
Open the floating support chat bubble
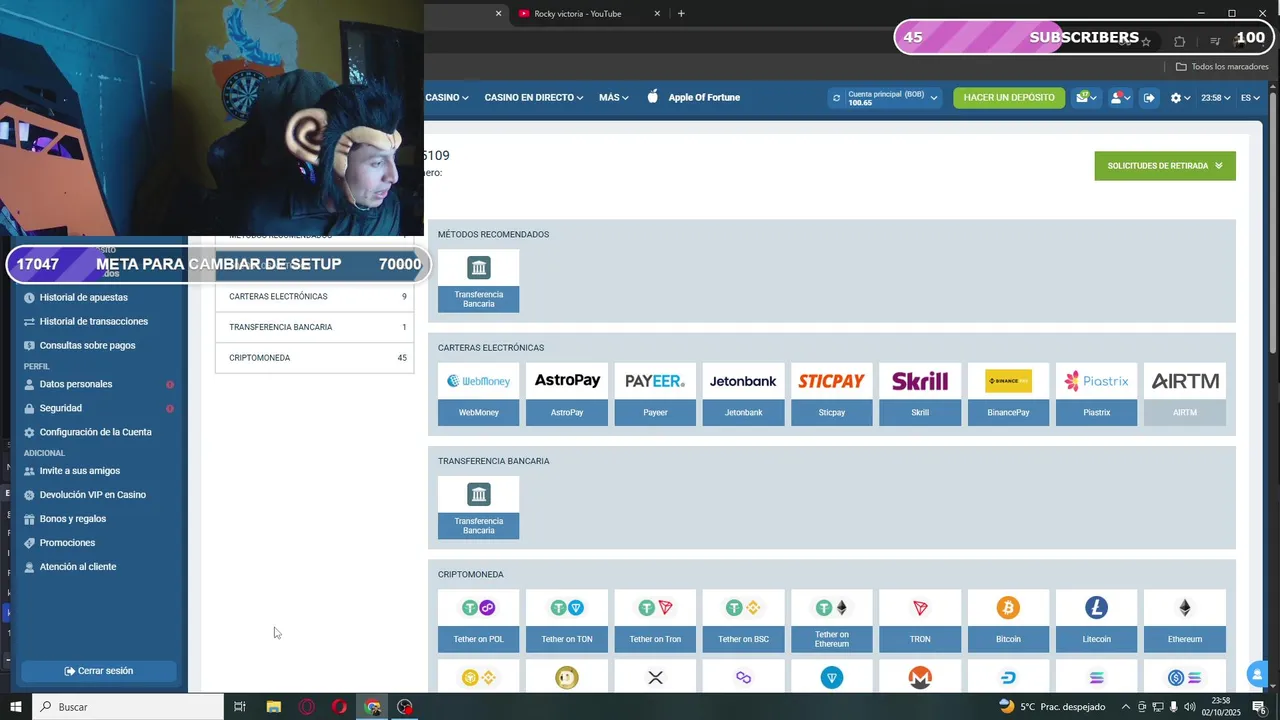click(1255, 674)
